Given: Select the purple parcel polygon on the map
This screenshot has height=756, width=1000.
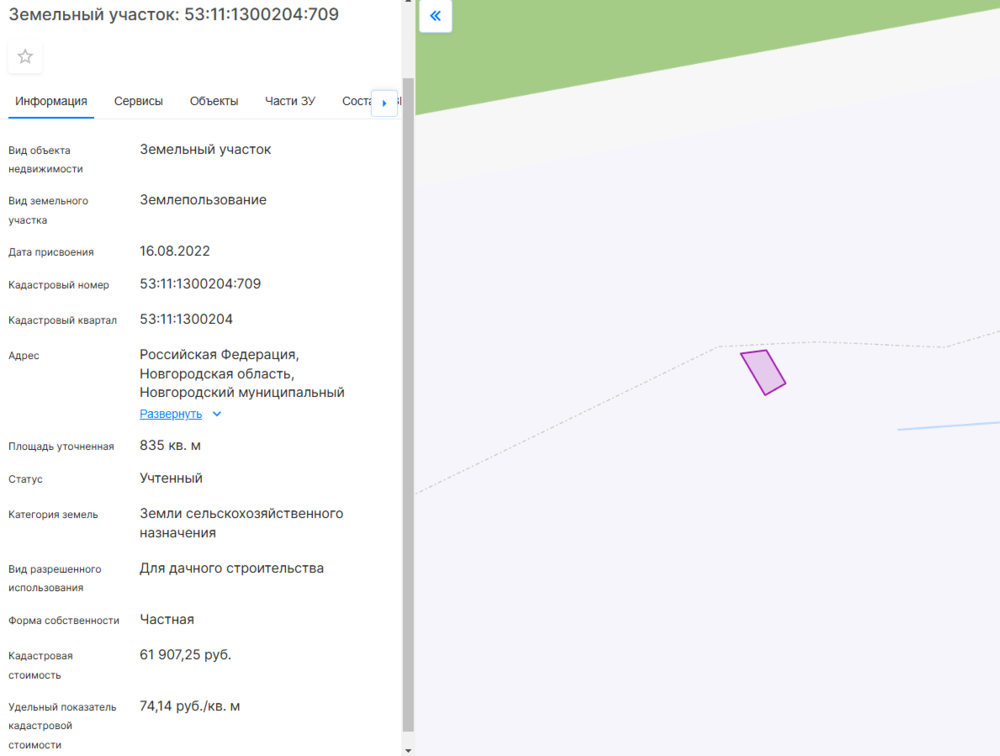Looking at the screenshot, I should point(763,372).
